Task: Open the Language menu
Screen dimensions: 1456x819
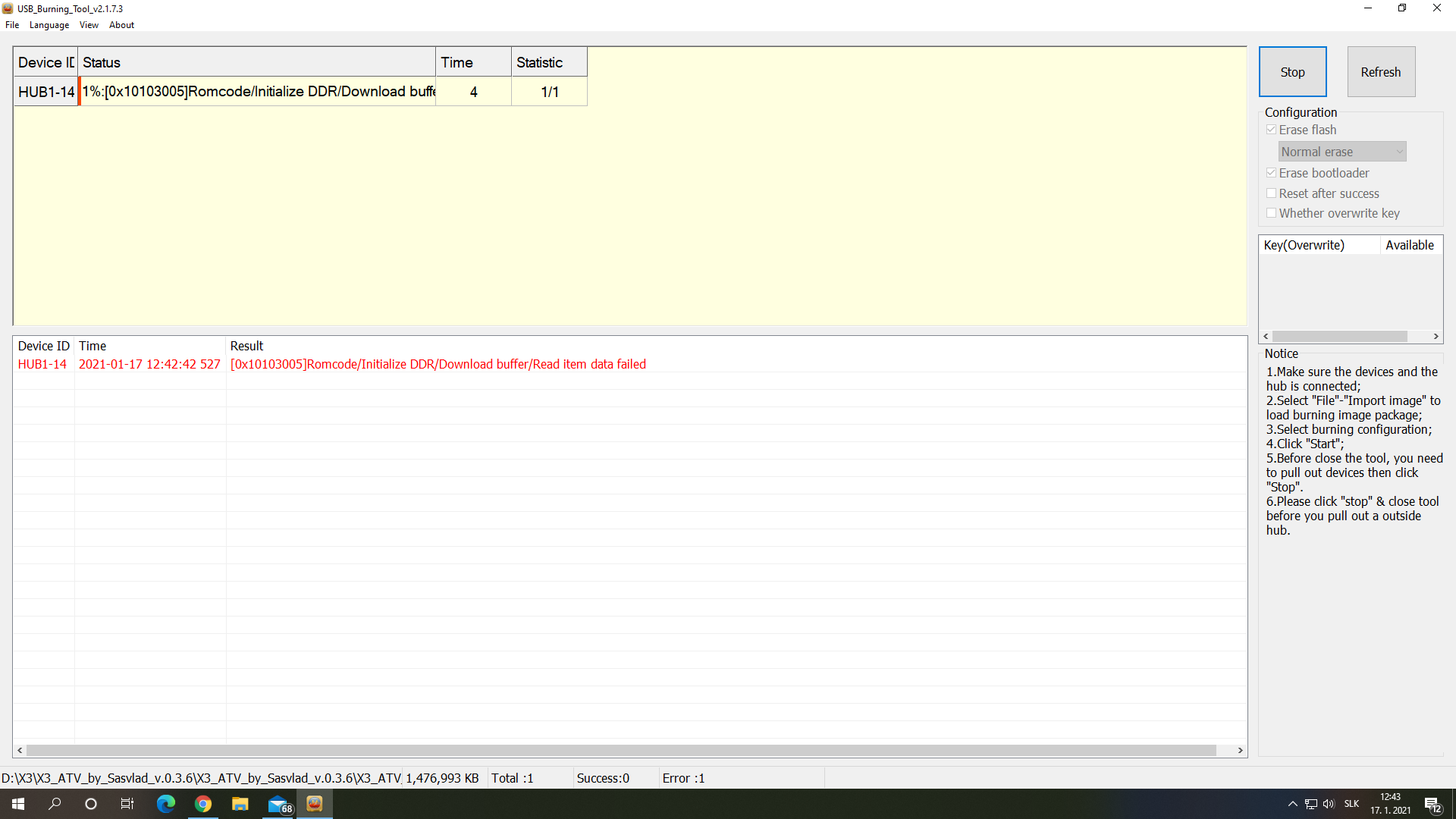Action: pyautogui.click(x=49, y=25)
